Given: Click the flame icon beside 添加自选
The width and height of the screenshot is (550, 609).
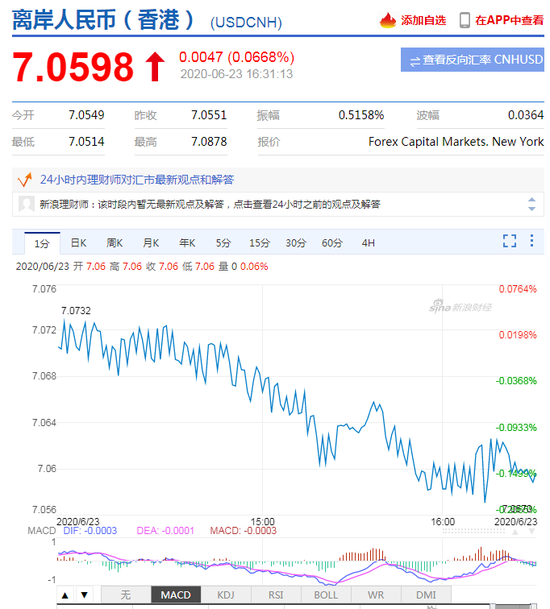Looking at the screenshot, I should 387,20.
